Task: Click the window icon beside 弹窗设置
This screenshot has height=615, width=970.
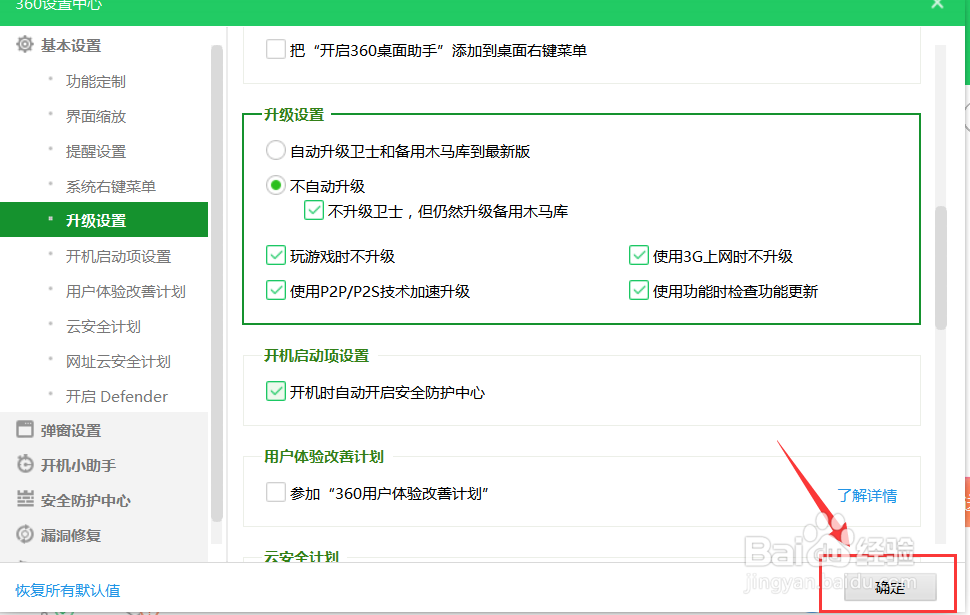Action: [x=25, y=429]
